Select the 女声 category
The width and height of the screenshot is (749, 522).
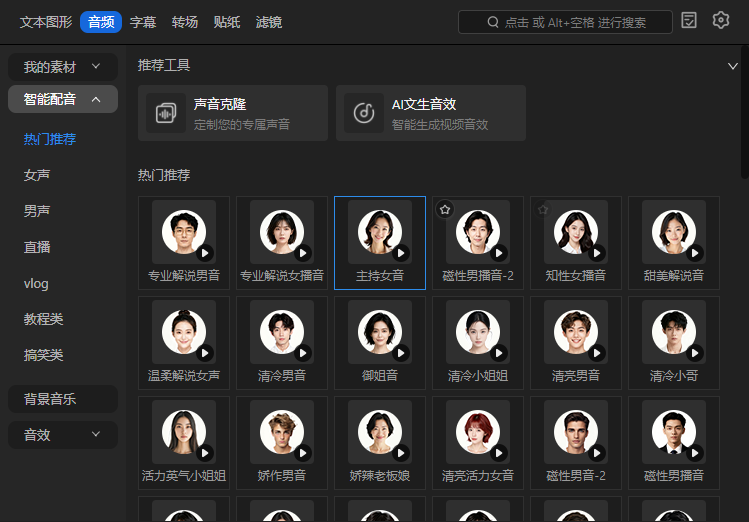(37, 175)
